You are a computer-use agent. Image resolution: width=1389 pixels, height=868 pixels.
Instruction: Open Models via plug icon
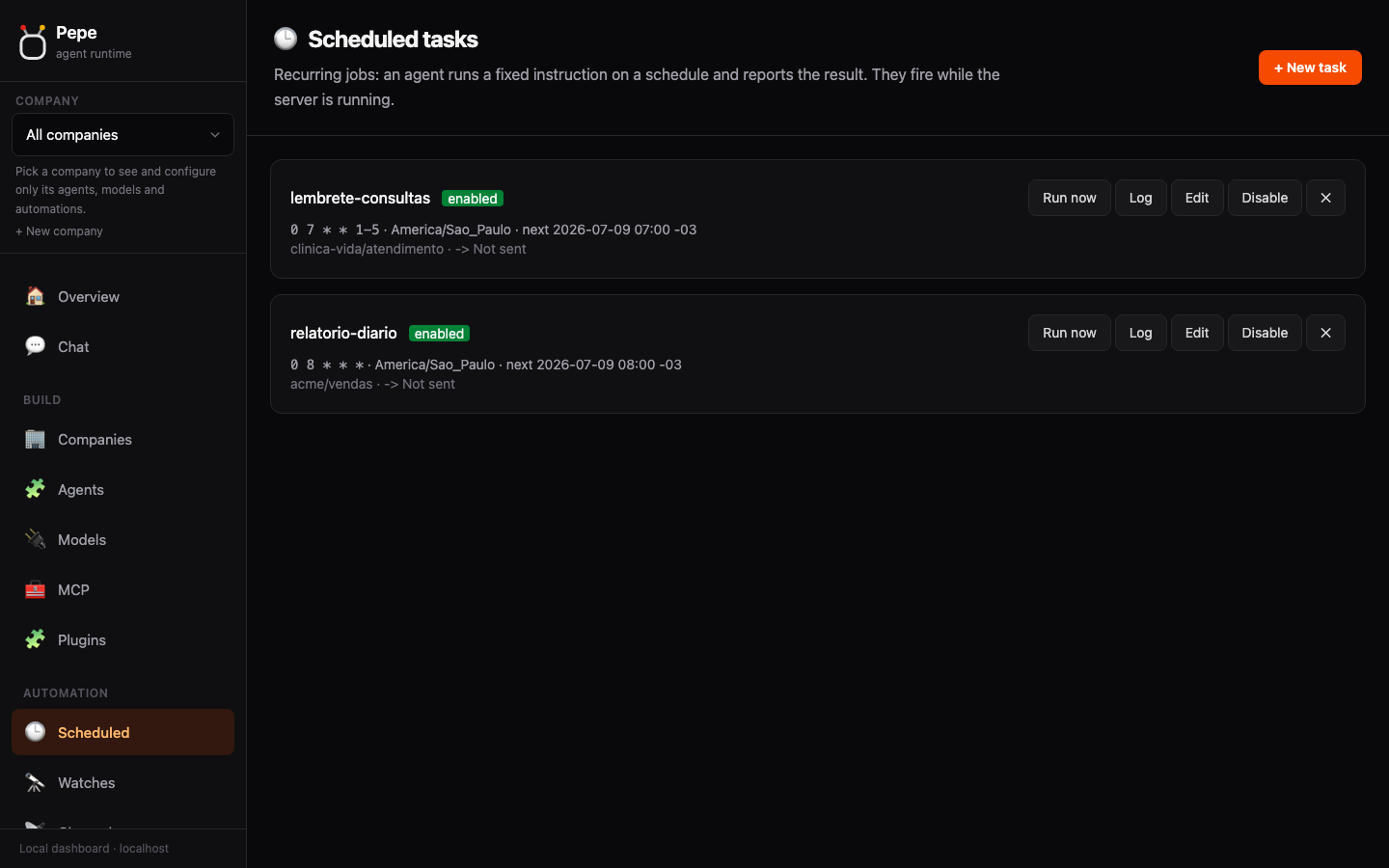click(x=36, y=539)
